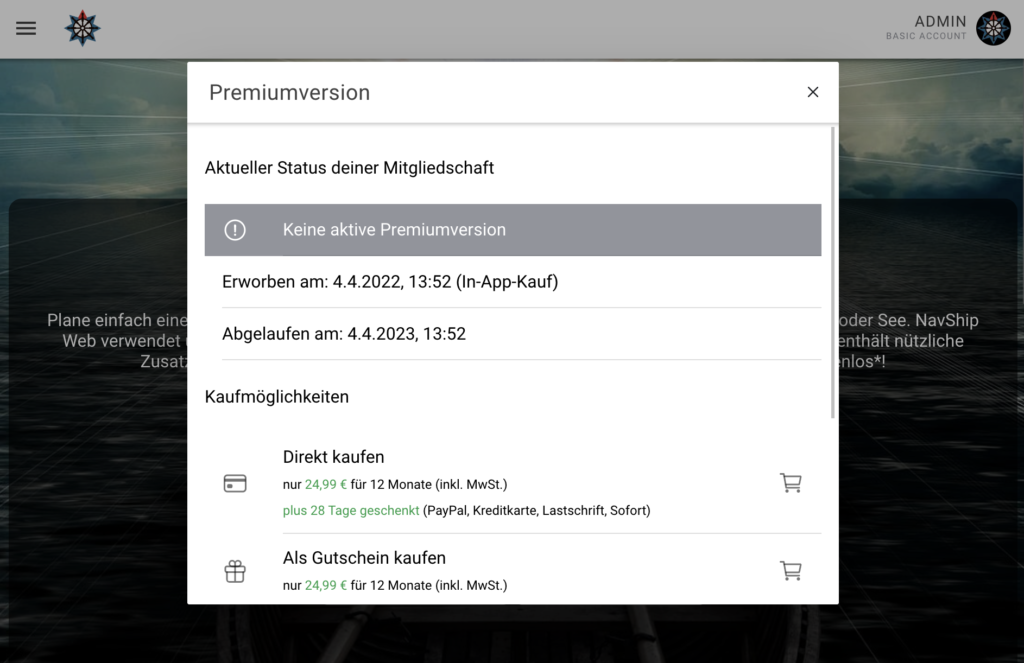The height and width of the screenshot is (663, 1024).
Task: Click the ADMIN Basic Account label
Action: [x=930, y=28]
